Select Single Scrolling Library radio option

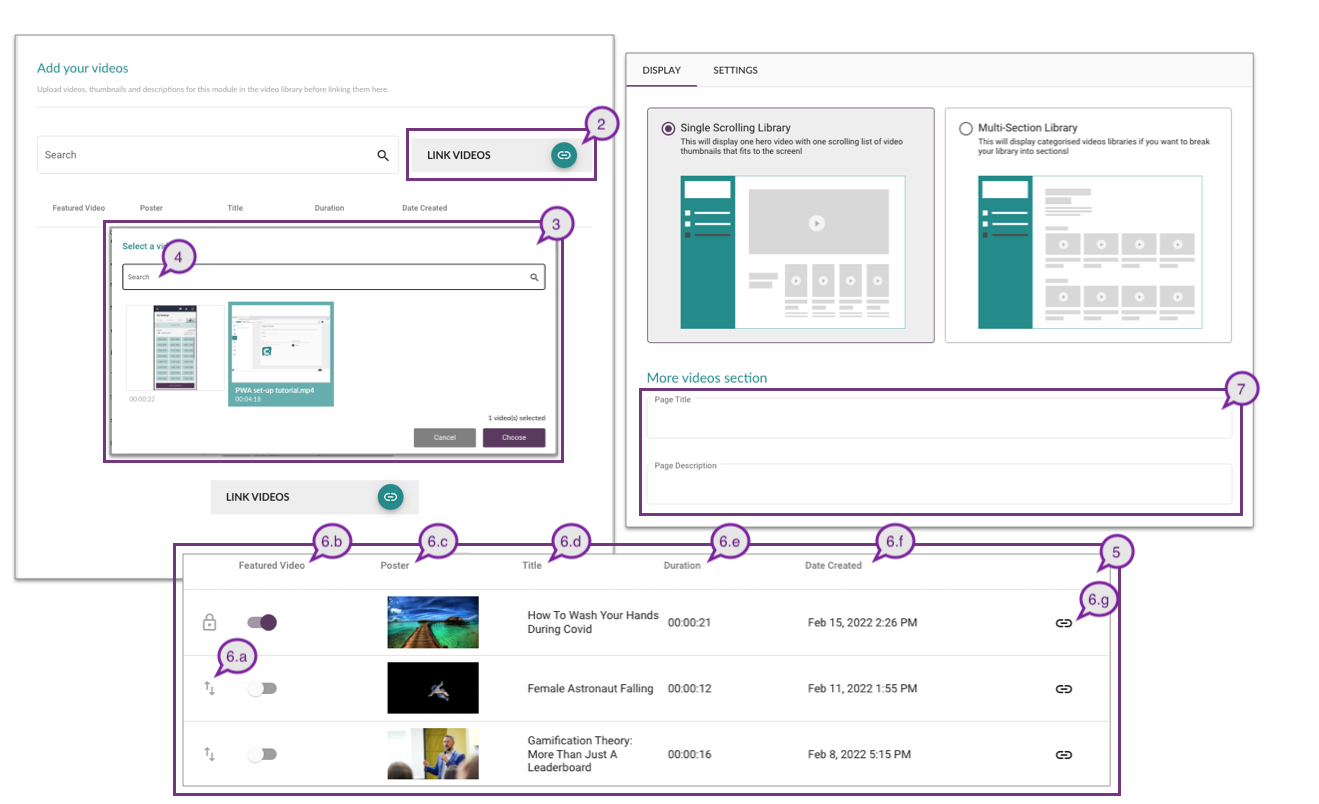point(668,129)
